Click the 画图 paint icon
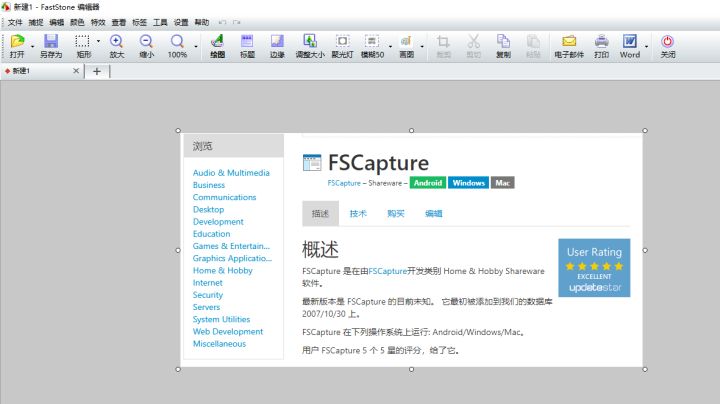The height and width of the screenshot is (404, 720). (x=406, y=41)
